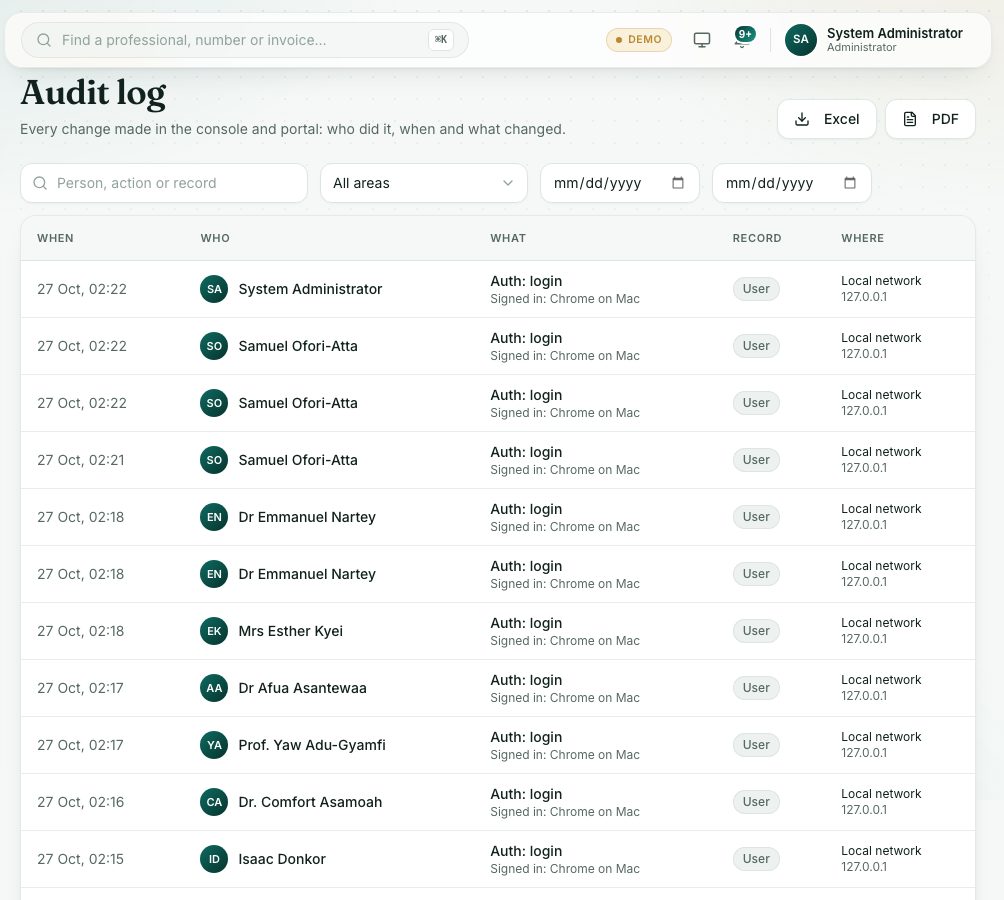
Task: Select Isaac Donkor name
Action: coord(282,858)
